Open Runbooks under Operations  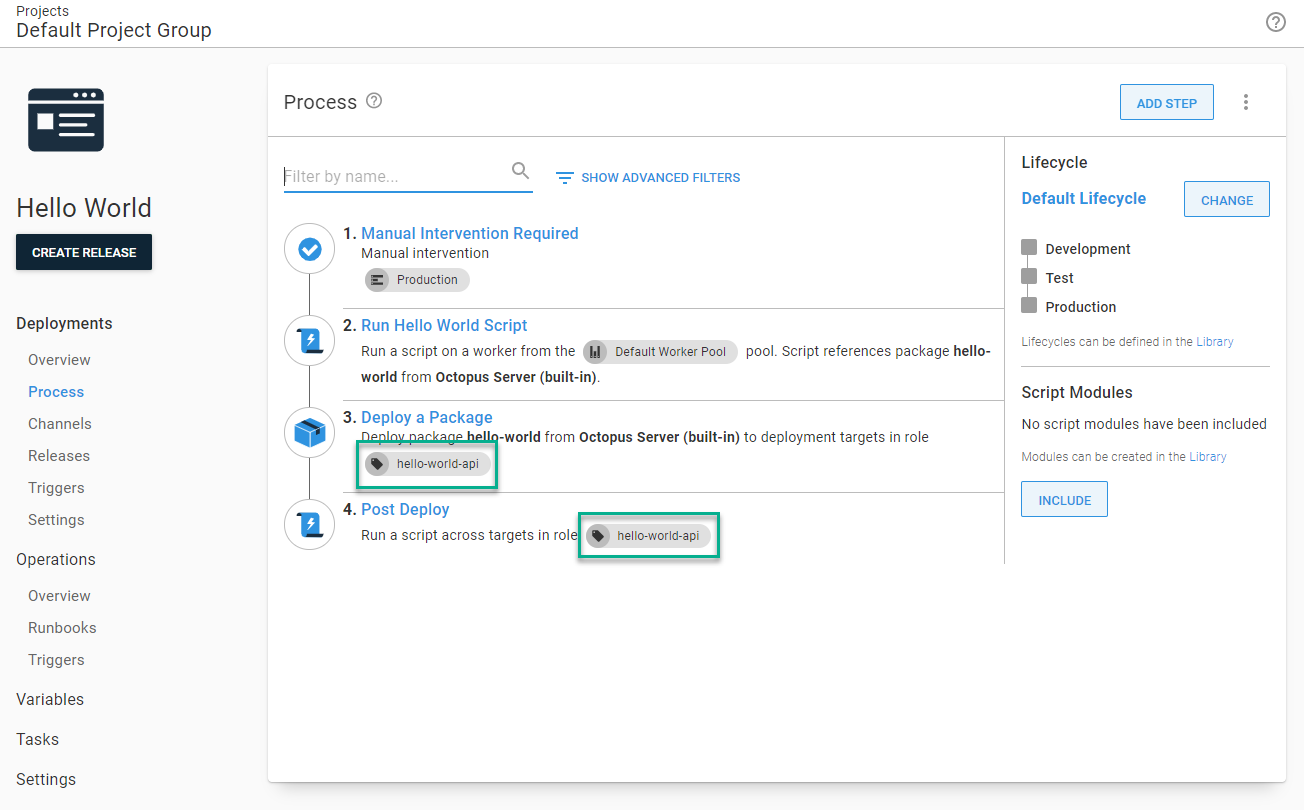(63, 627)
